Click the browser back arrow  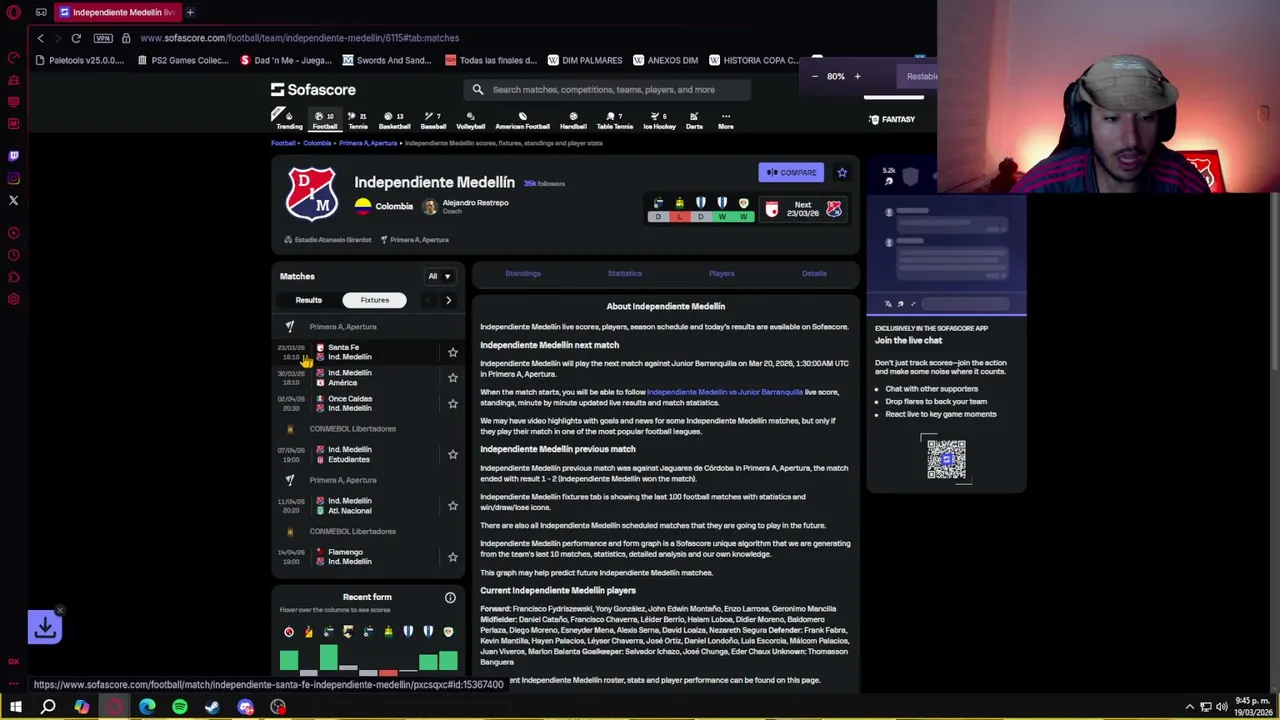coord(40,38)
